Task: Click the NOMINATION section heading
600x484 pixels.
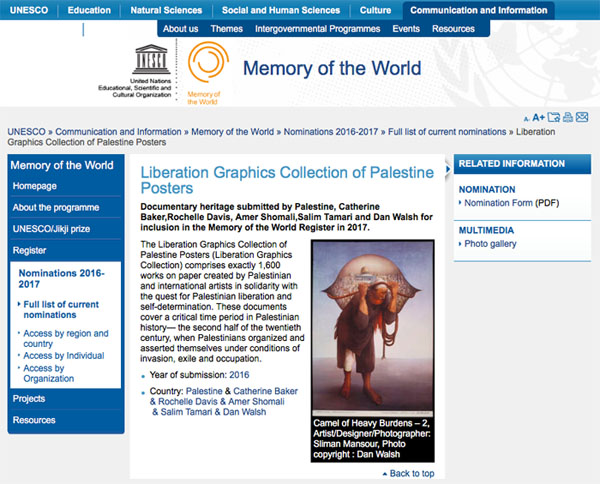Action: tap(487, 189)
